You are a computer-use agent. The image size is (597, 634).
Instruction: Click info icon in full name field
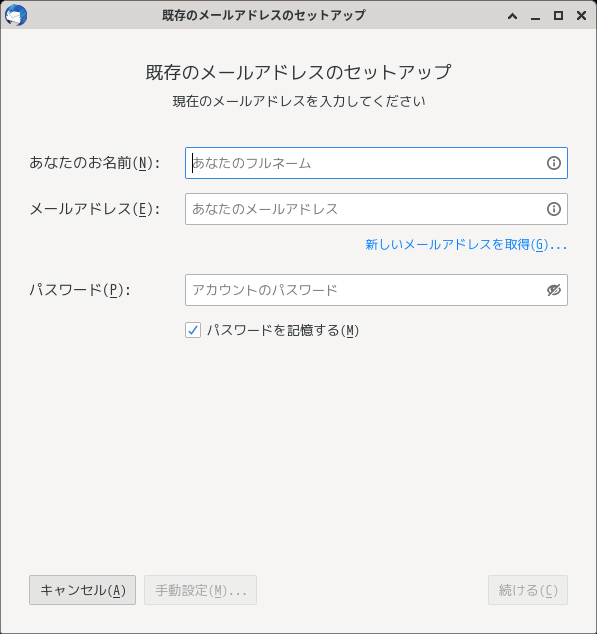tap(554, 163)
